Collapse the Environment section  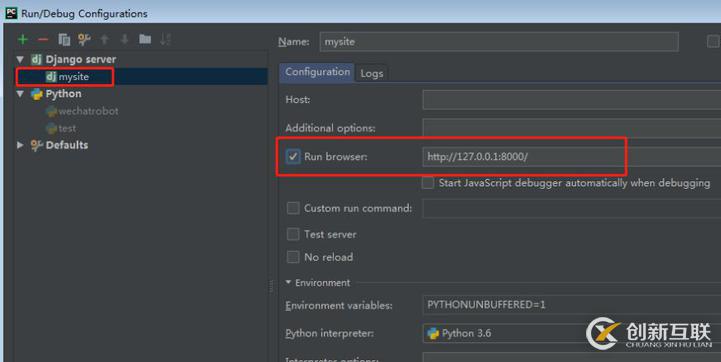288,282
